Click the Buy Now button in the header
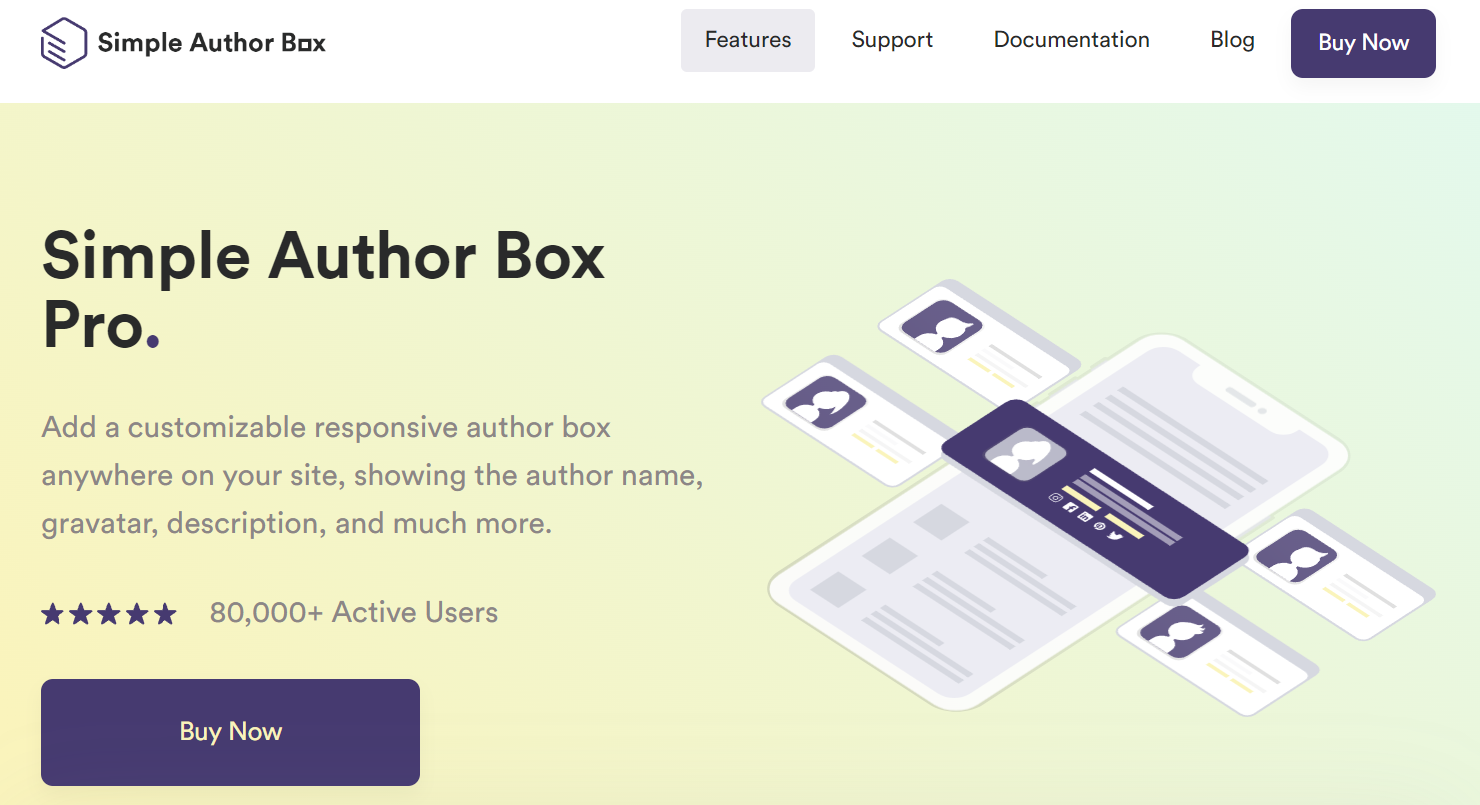 tap(1363, 43)
